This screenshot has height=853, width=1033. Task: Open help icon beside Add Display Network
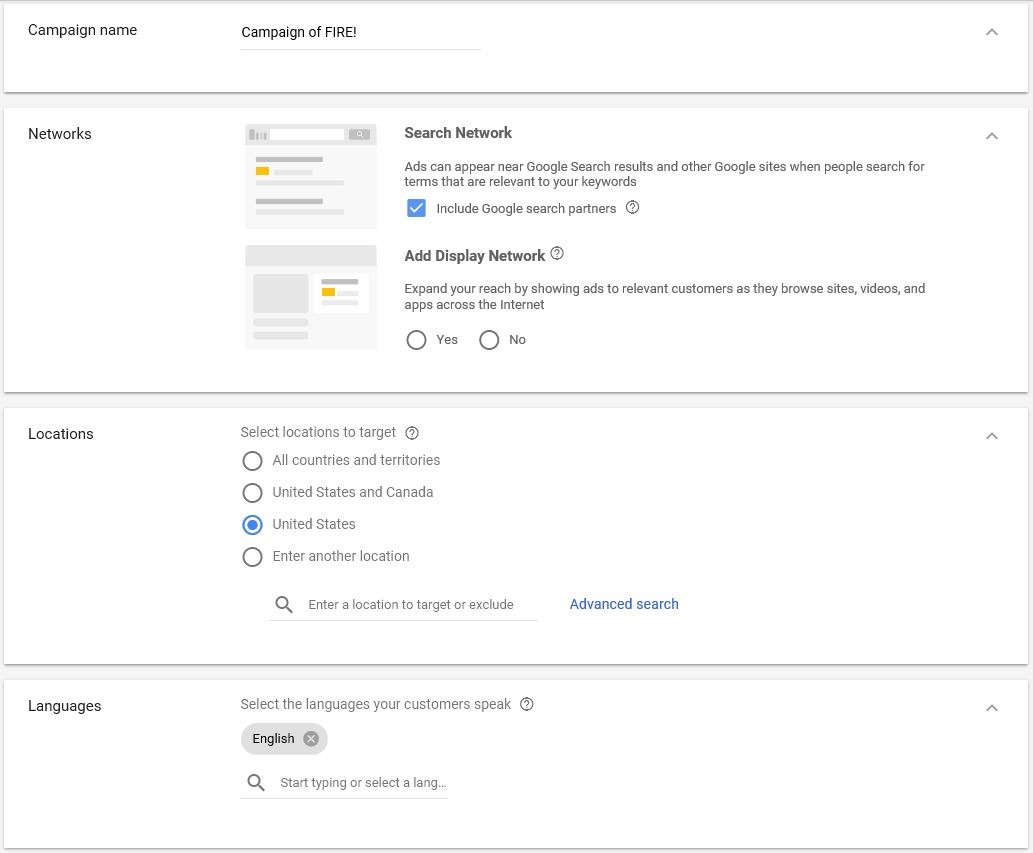click(557, 253)
